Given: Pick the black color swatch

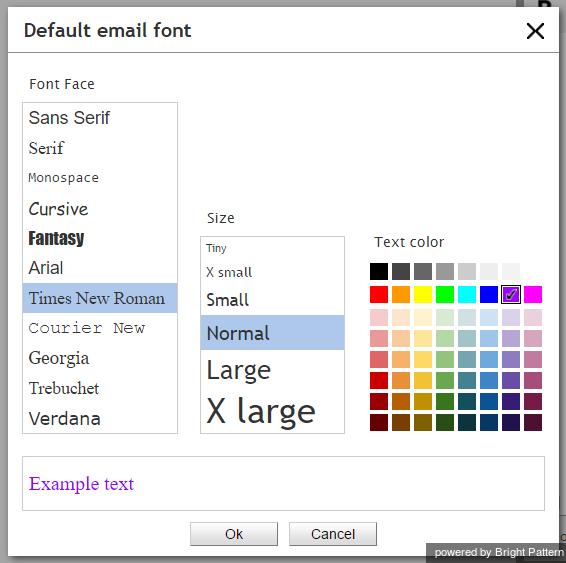Looking at the screenshot, I should point(379,271).
